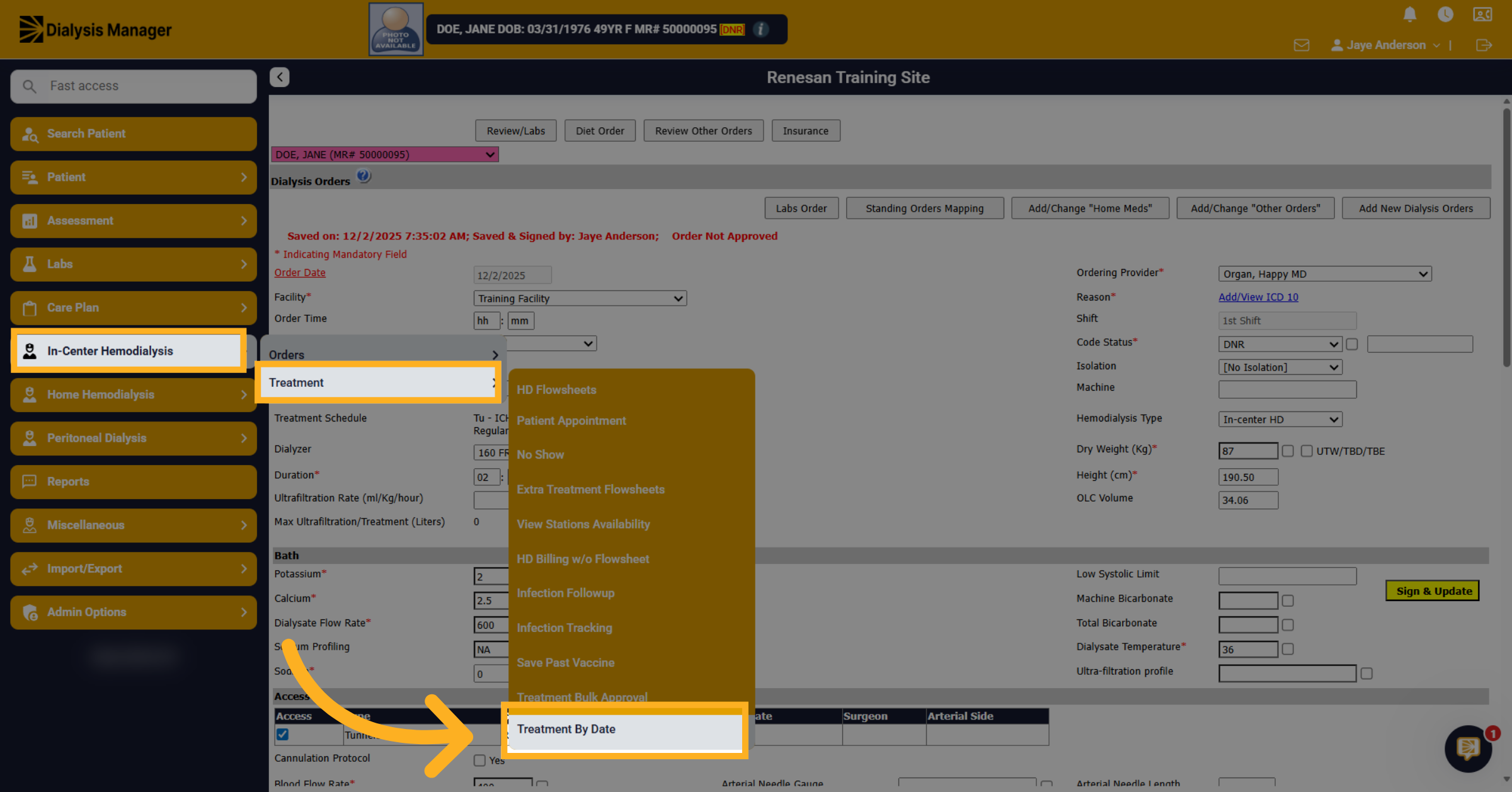Uncheck the Access table row checkbox

coord(282,734)
